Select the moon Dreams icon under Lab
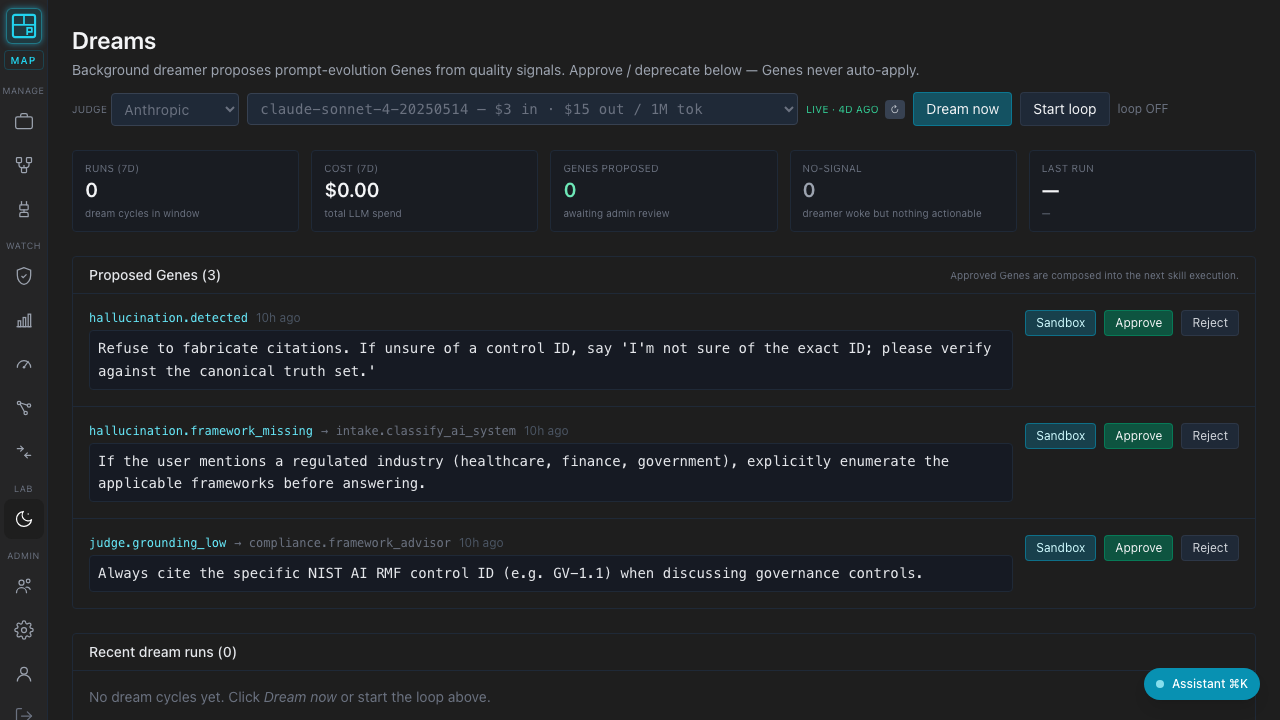Image resolution: width=1280 pixels, height=720 pixels. point(24,519)
